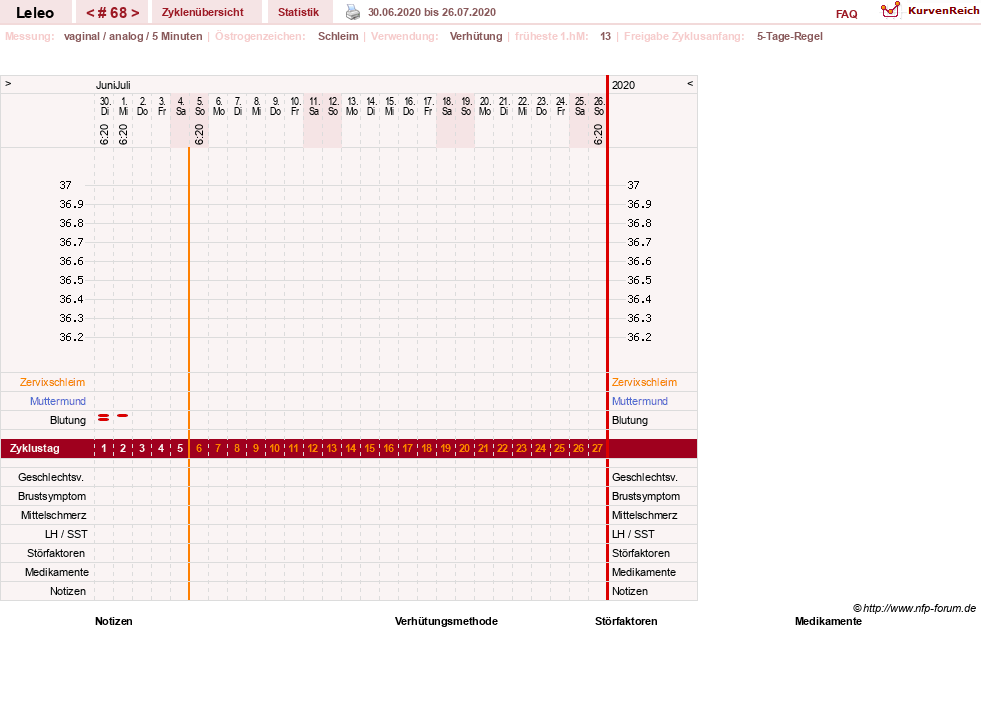Click the Verhütung usage value
Viewport: 981px width, 720px height.
476,36
